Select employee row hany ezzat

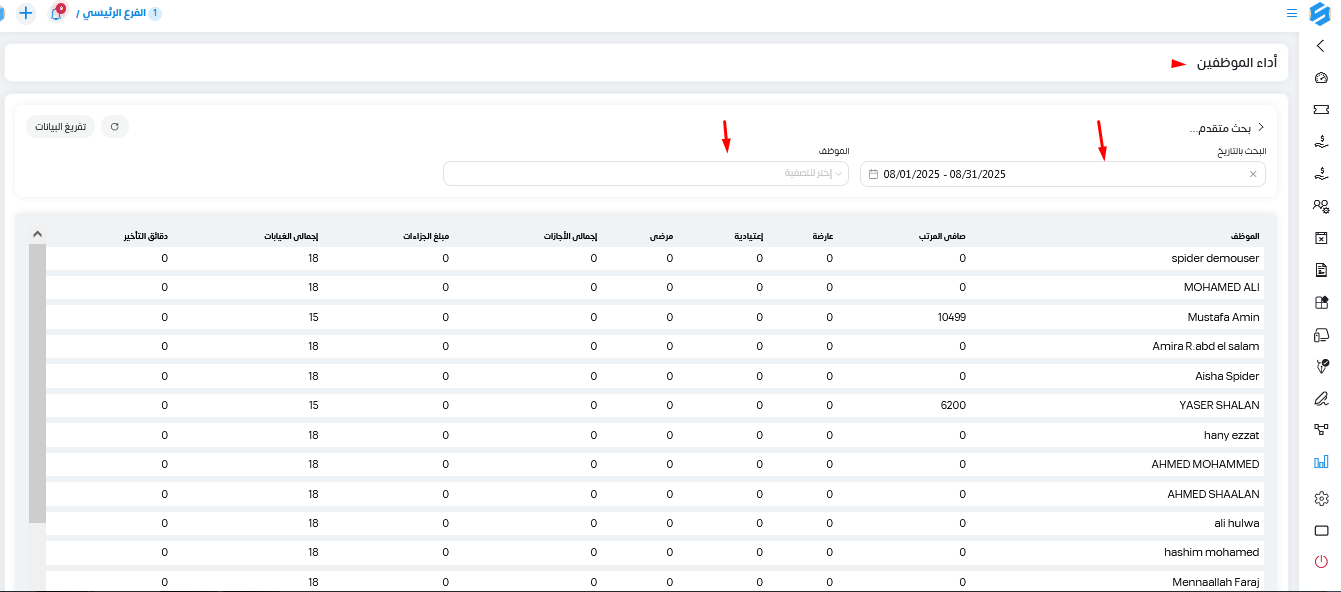pos(653,435)
